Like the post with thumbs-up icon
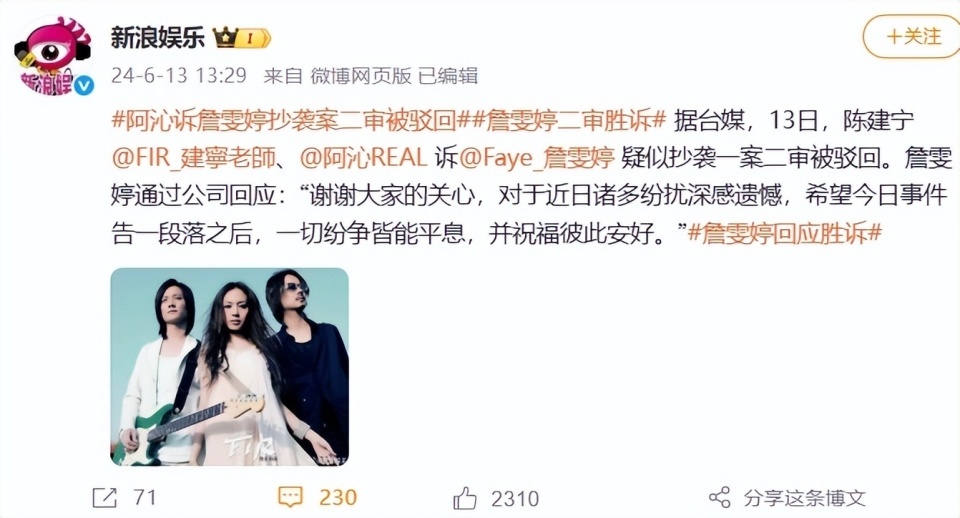This screenshot has height=518, width=960. 465,498
